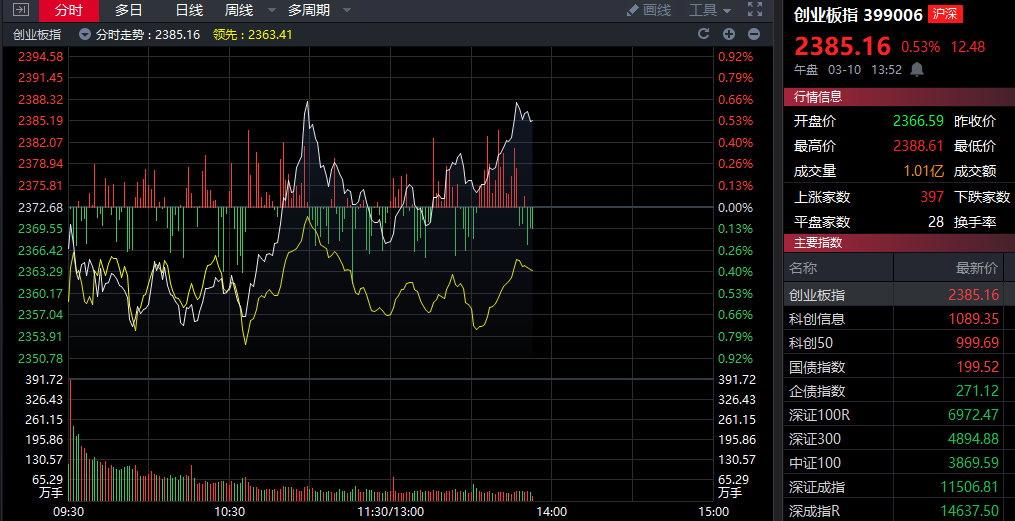
Task: Click the collapse sidebar arrow icon
Action: pyautogui.click(x=20, y=10)
